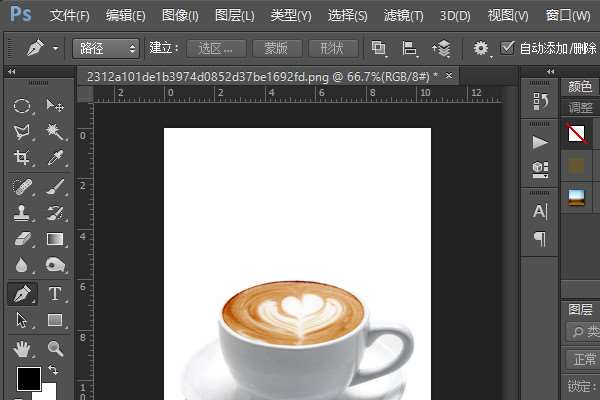600x400 pixels.
Task: Select the brown style swatch
Action: tap(576, 166)
